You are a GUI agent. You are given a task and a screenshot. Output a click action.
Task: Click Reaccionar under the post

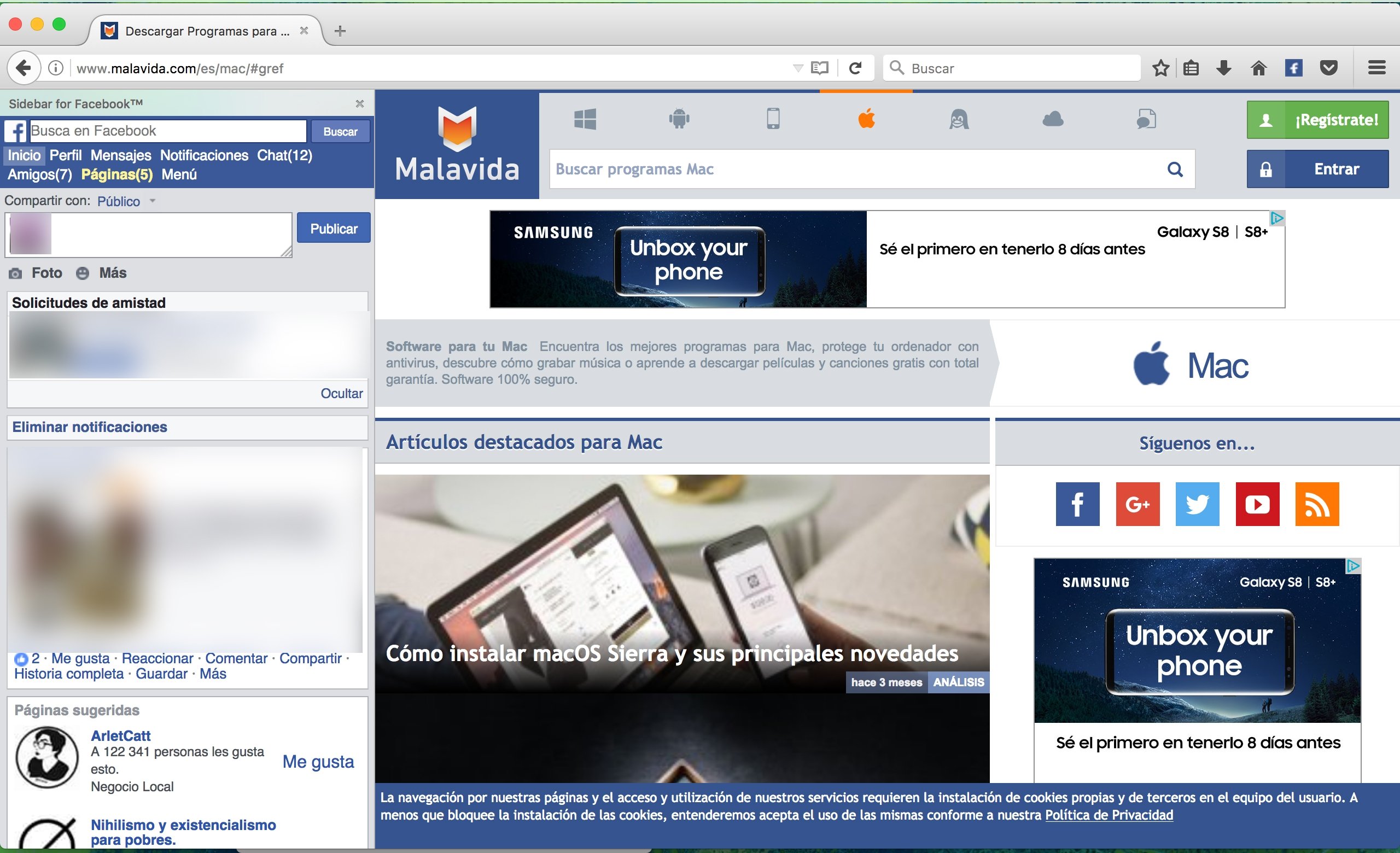tap(157, 659)
